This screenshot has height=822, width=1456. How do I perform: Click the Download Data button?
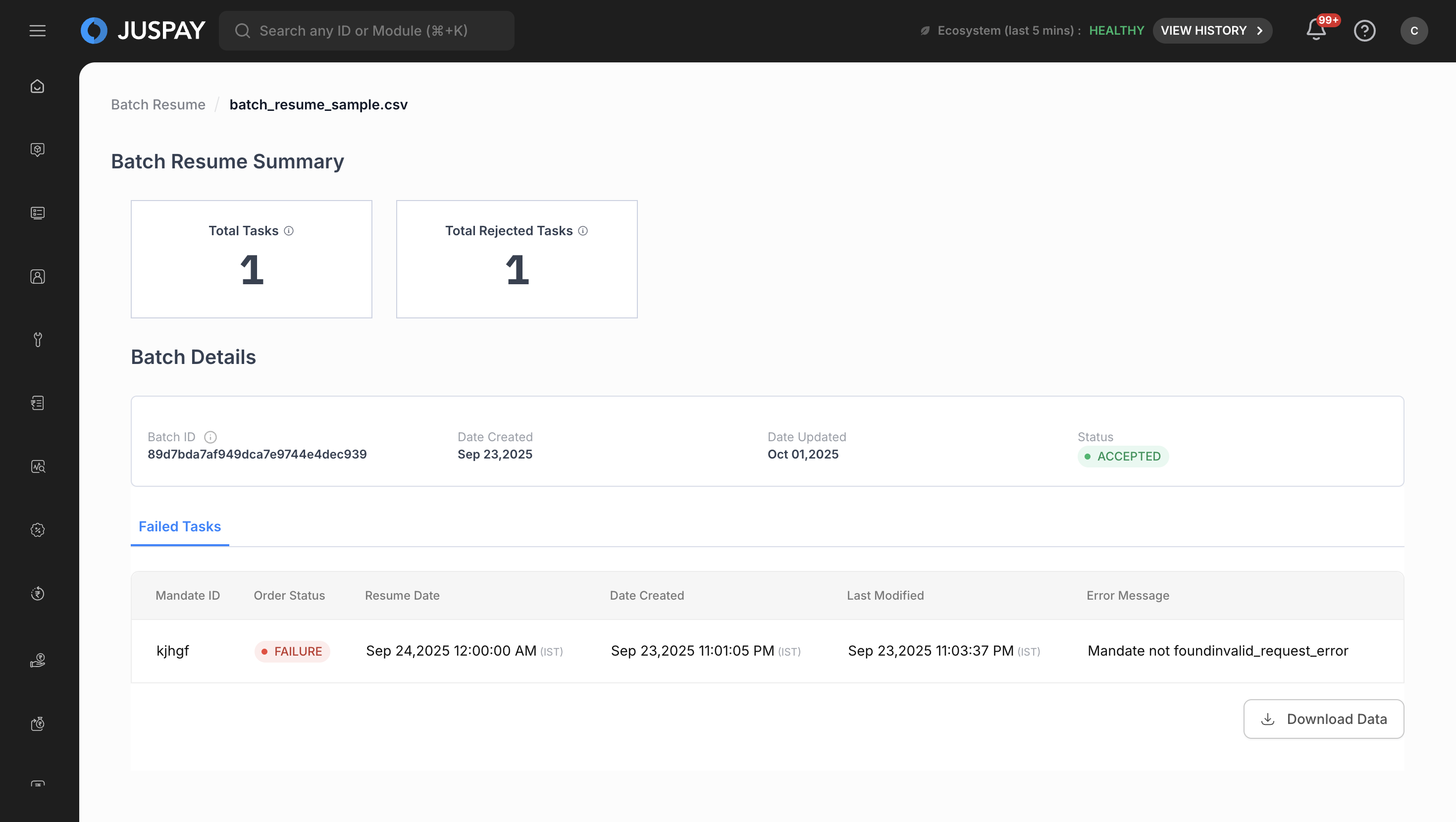click(1323, 719)
